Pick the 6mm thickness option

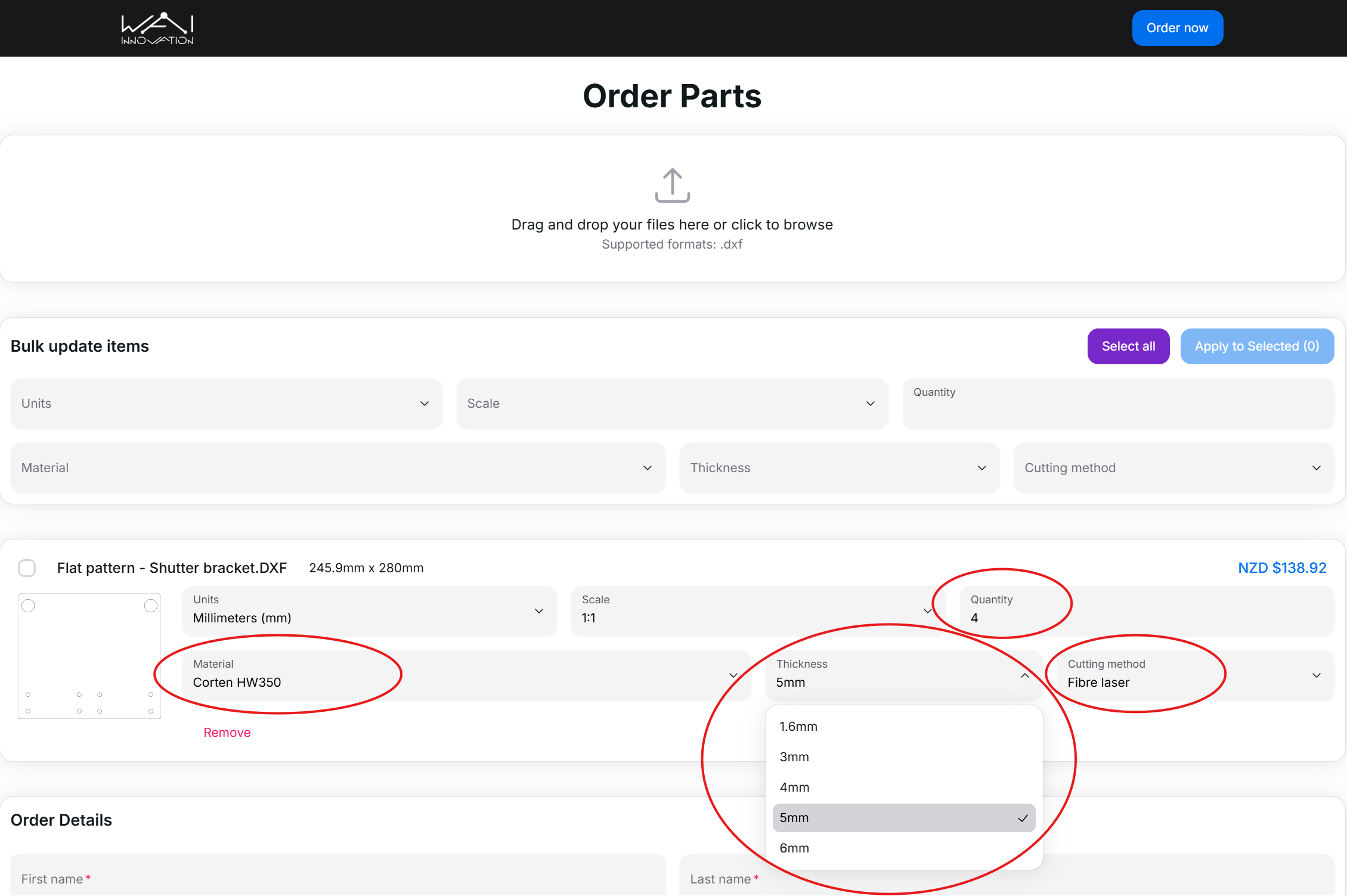pos(794,848)
